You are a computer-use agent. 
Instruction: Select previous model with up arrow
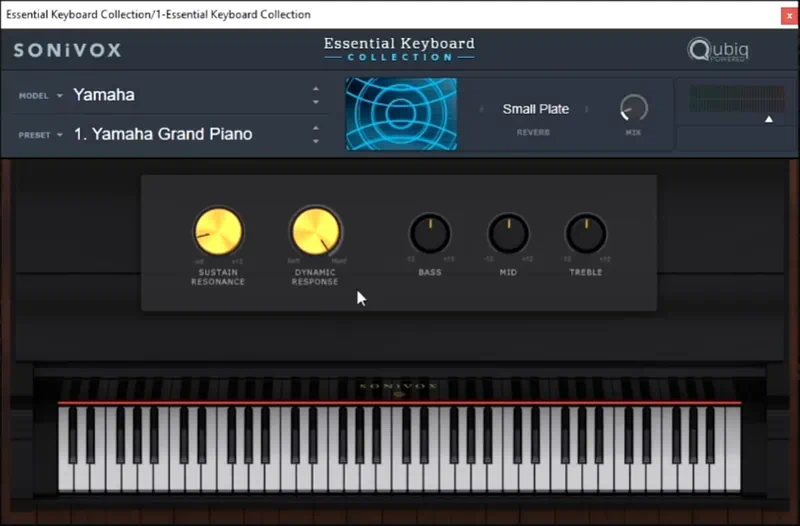(316, 89)
